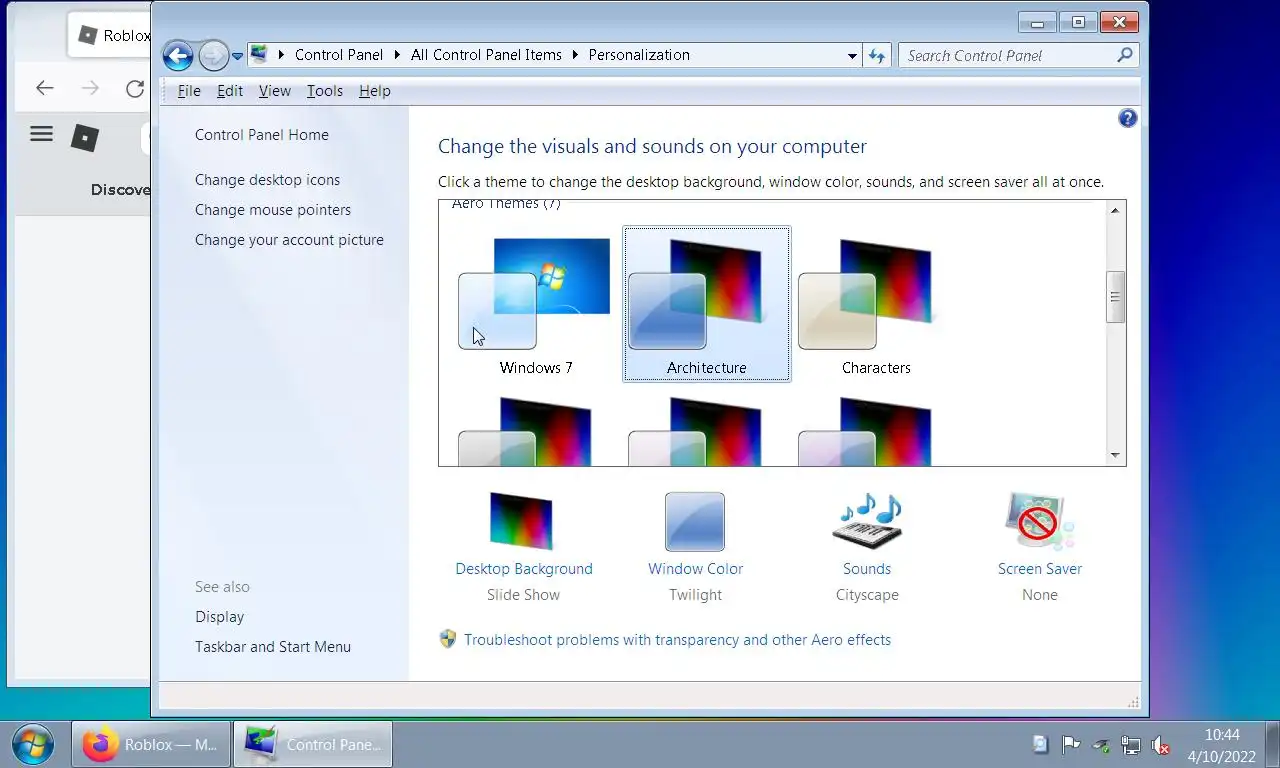Open Roblox hamburger menu in browser
Screen dimensions: 1280x768
click(x=41, y=134)
